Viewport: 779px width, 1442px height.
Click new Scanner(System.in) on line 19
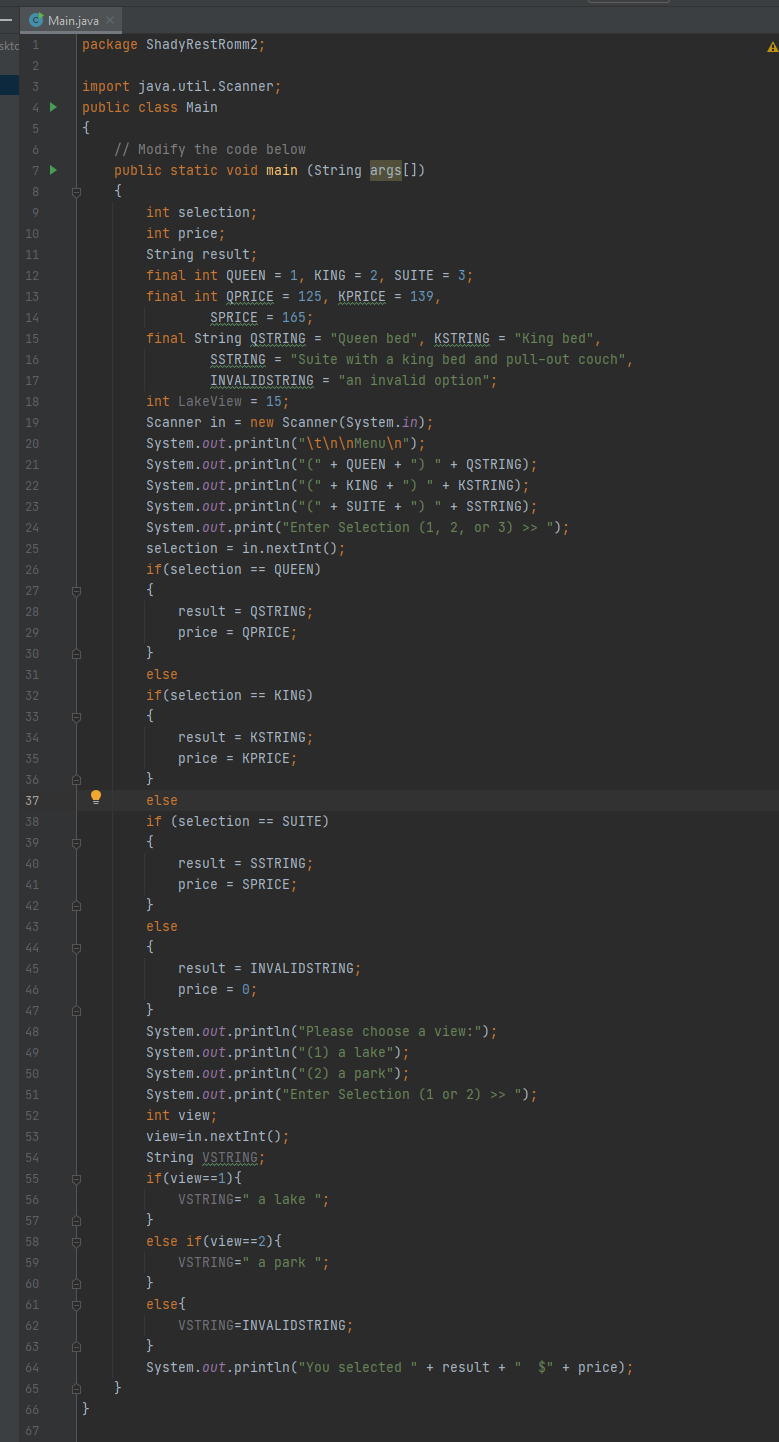coord(338,422)
